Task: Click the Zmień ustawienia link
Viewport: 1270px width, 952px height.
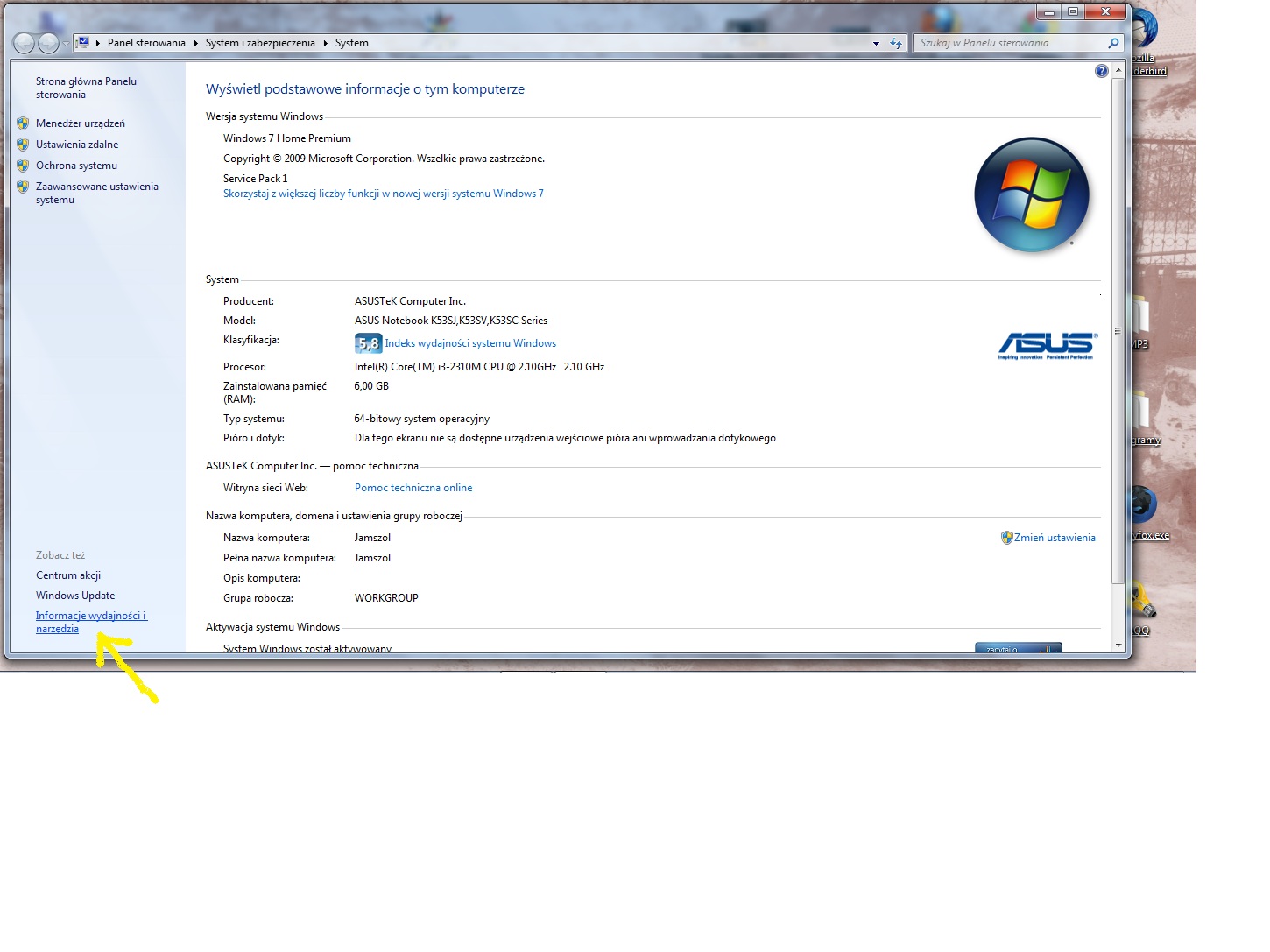Action: [x=1054, y=538]
